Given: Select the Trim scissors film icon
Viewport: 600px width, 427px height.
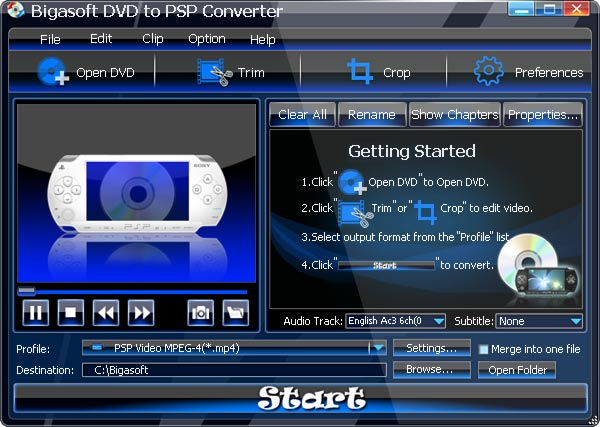Looking at the screenshot, I should click(x=215, y=72).
